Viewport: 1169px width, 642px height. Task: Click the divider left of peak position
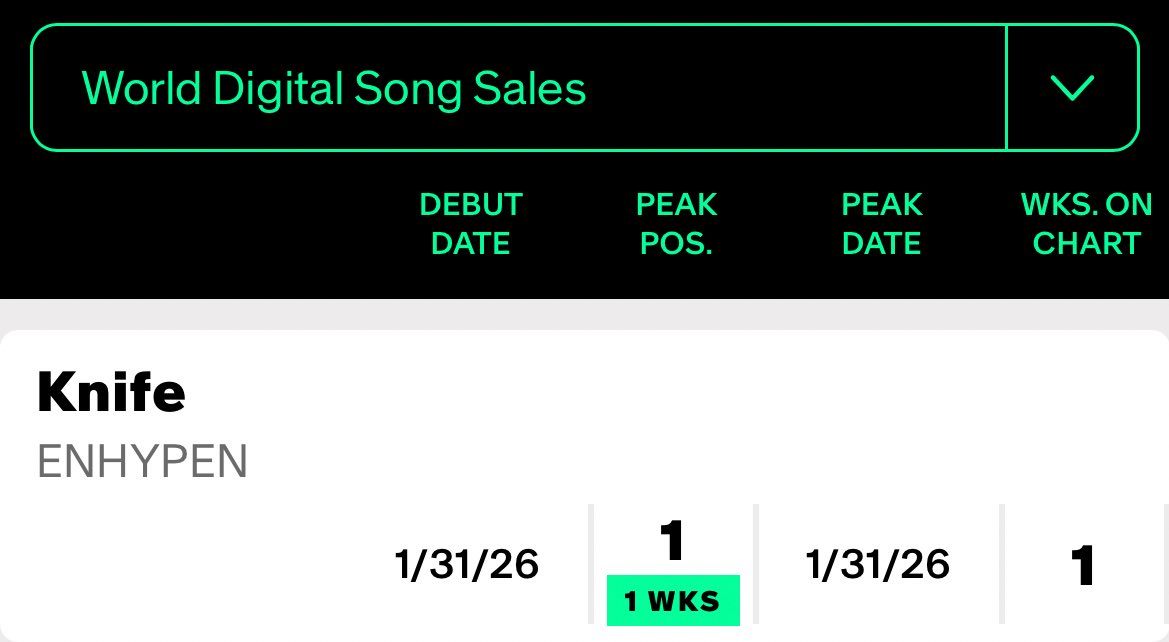592,566
